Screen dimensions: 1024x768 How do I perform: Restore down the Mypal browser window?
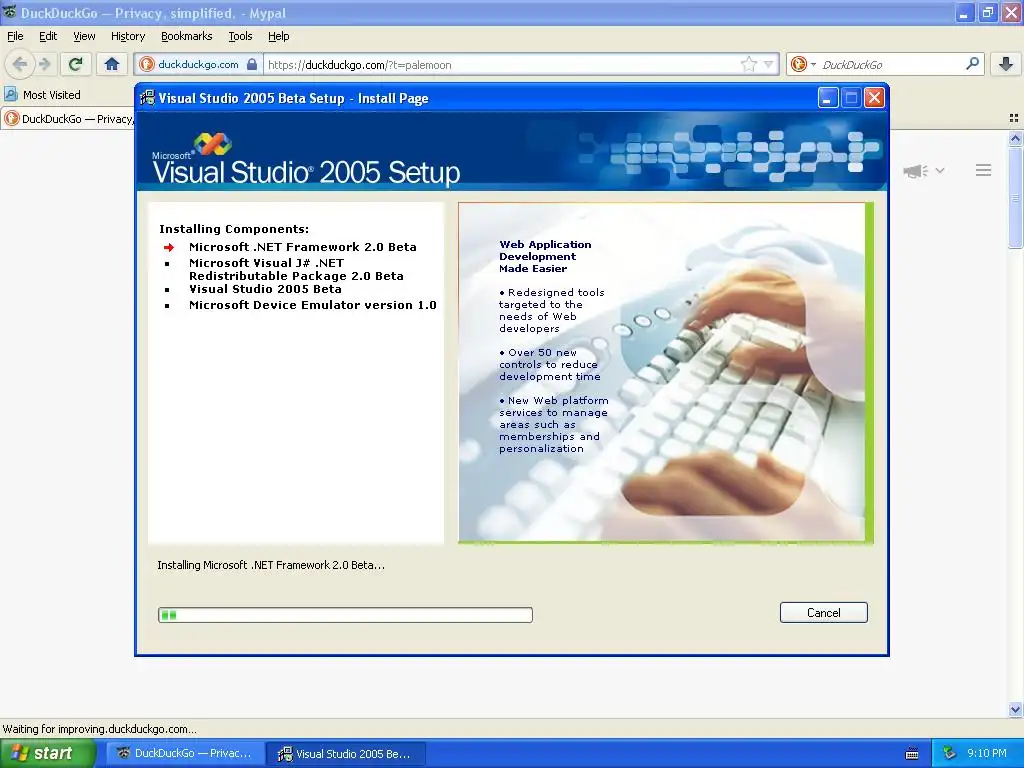point(987,12)
